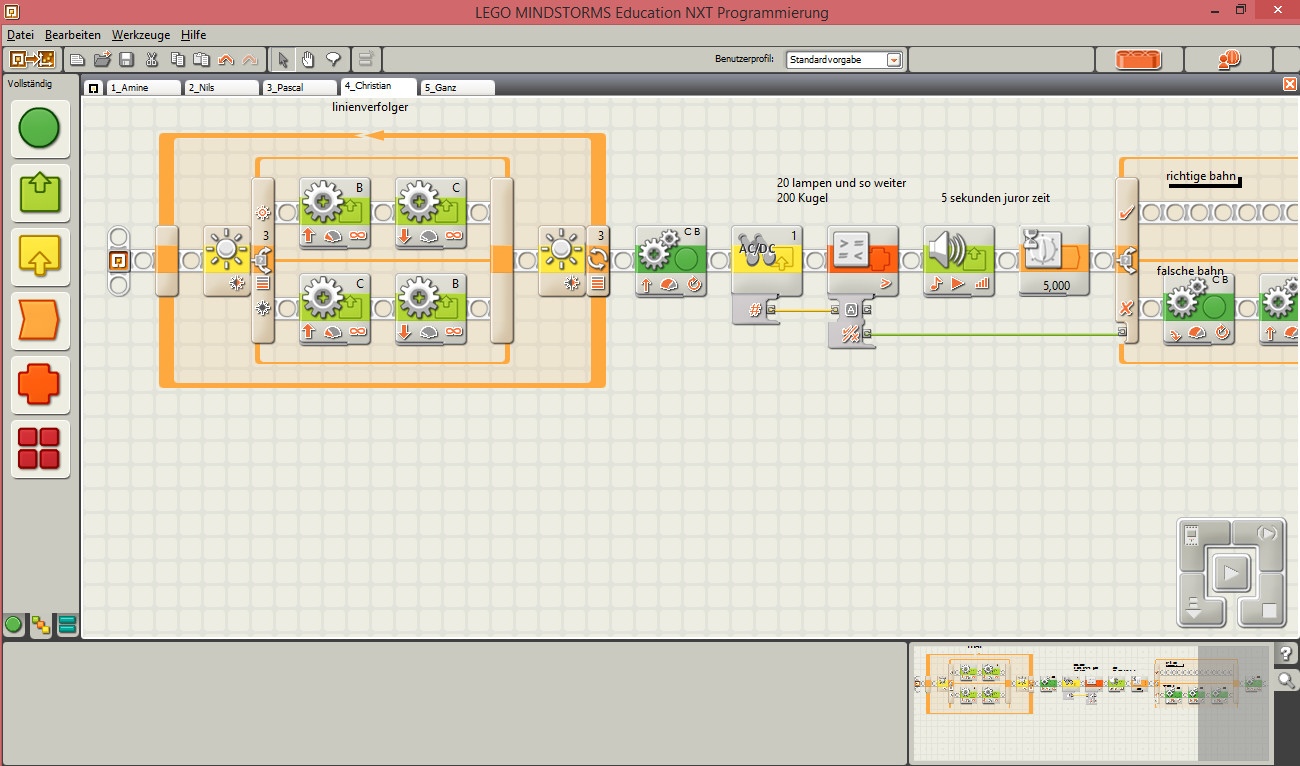Undo the last action with the orange arrow
This screenshot has width=1300, height=766.
(226, 60)
